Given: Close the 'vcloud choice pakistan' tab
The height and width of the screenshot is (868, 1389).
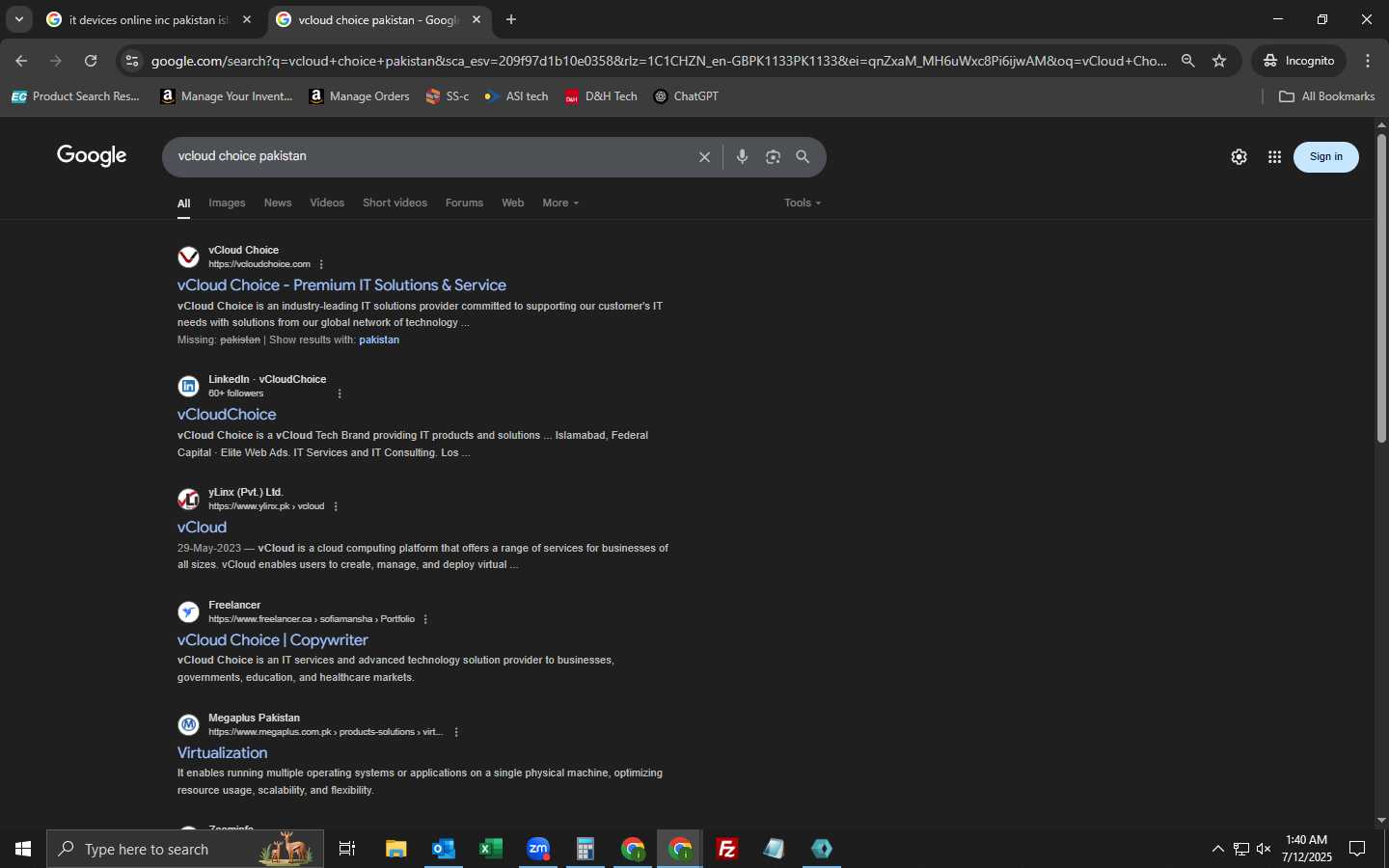Looking at the screenshot, I should click(x=477, y=19).
